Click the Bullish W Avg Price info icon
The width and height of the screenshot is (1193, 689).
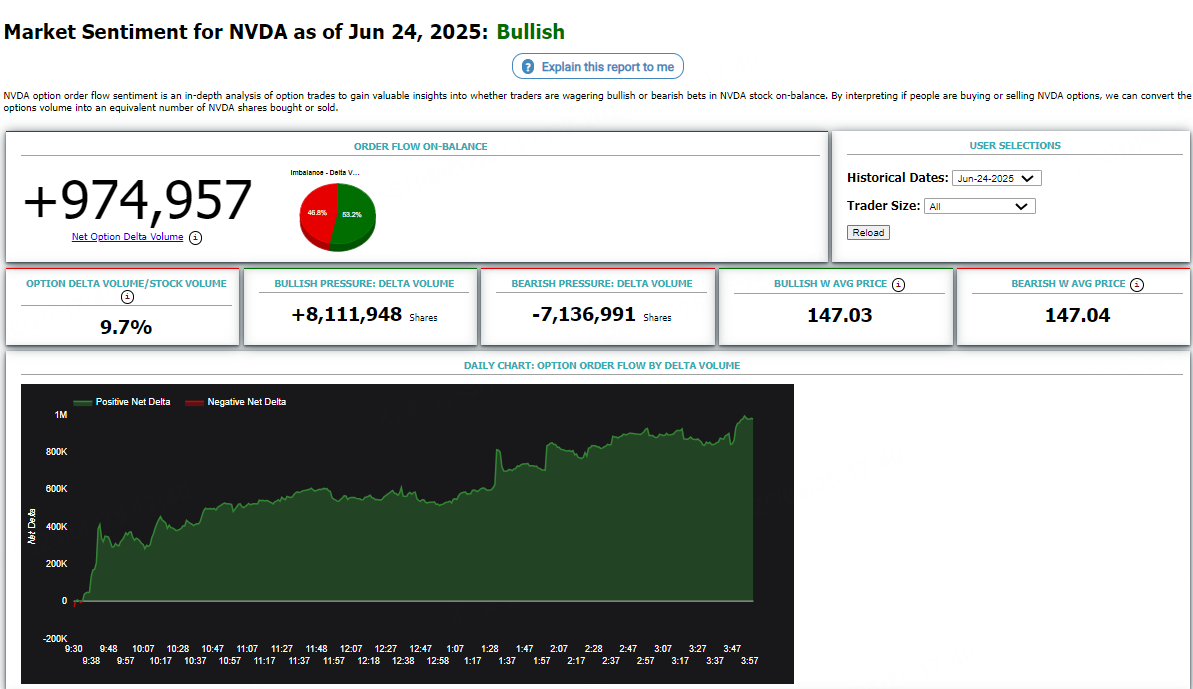tap(899, 284)
